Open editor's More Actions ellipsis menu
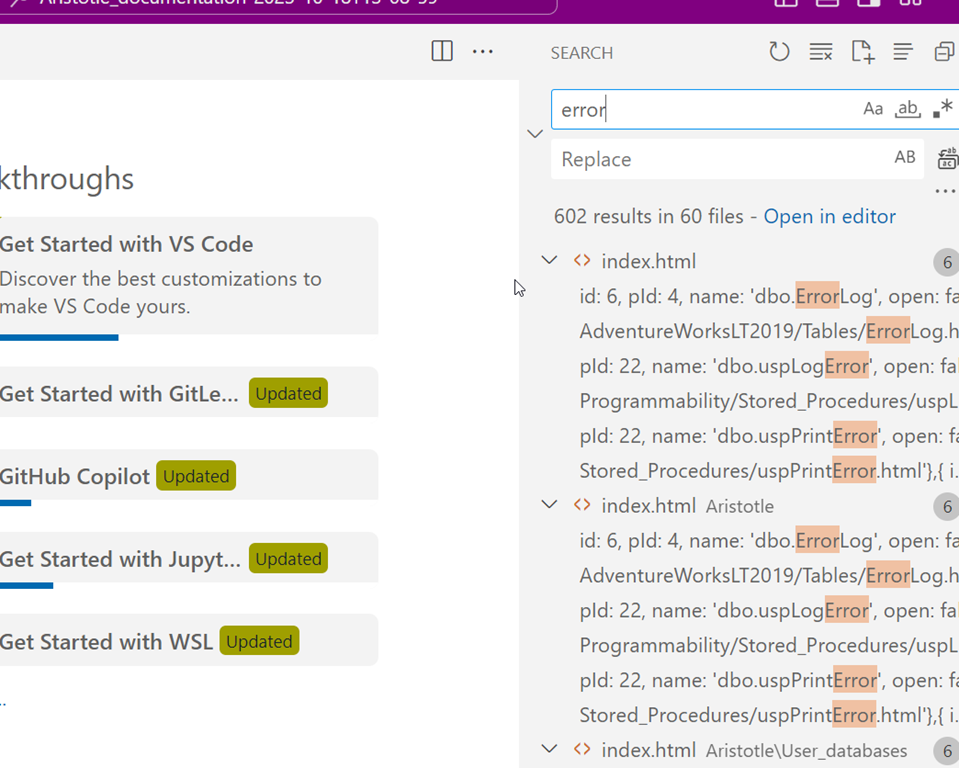The image size is (959, 768). pyautogui.click(x=483, y=51)
